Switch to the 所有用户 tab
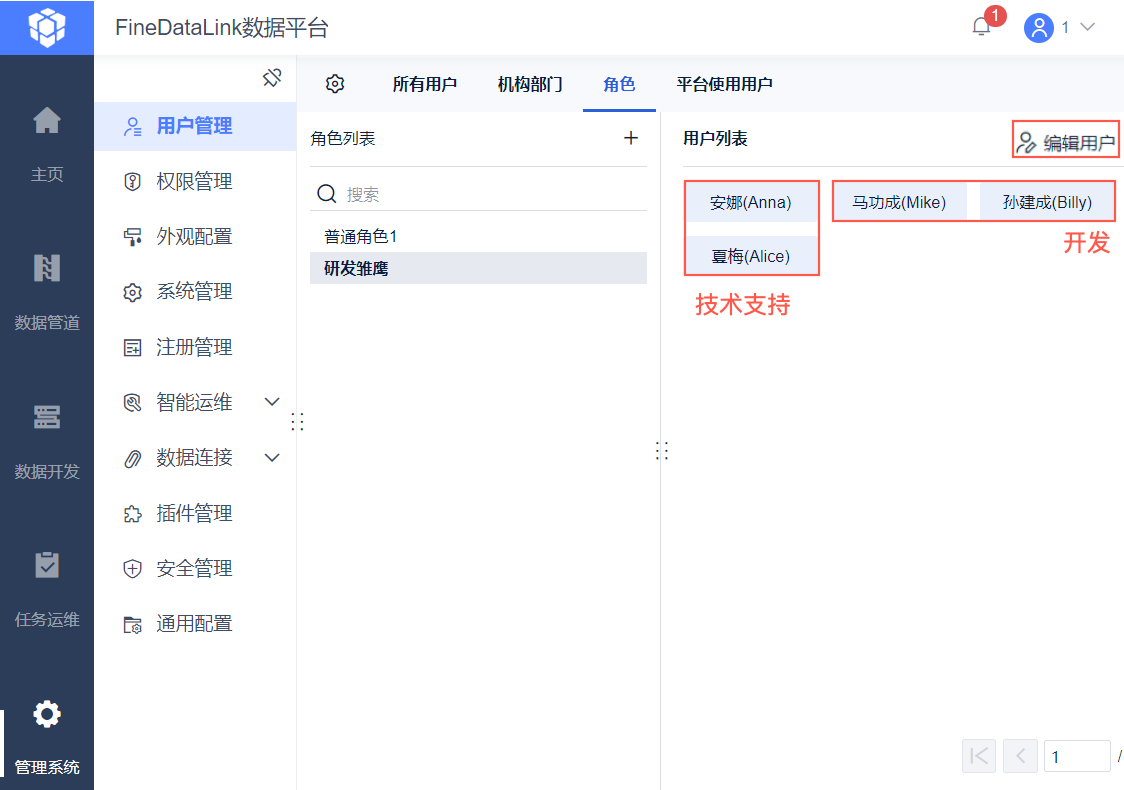 [424, 84]
